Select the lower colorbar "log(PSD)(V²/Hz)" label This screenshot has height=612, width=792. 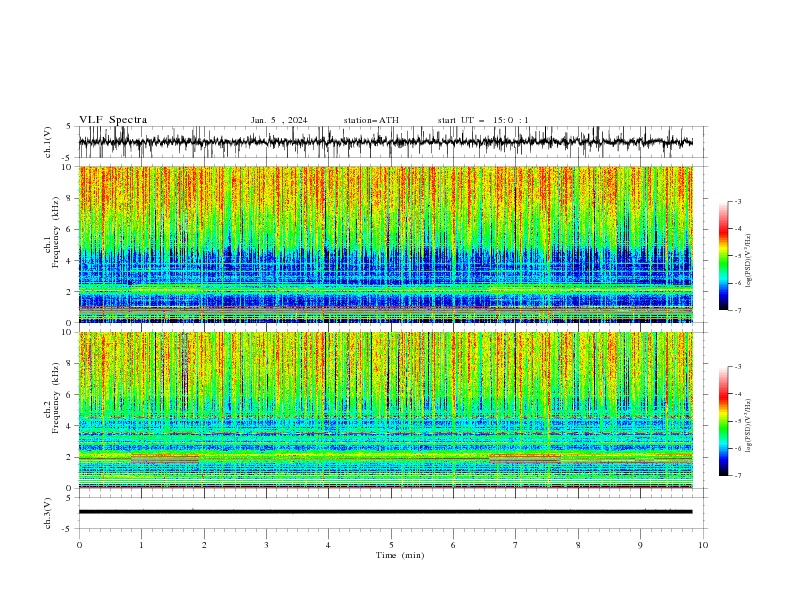pos(749,425)
